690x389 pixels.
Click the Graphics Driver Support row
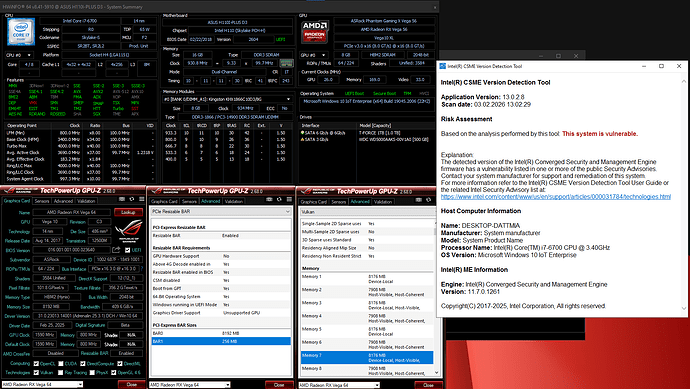pos(221,313)
